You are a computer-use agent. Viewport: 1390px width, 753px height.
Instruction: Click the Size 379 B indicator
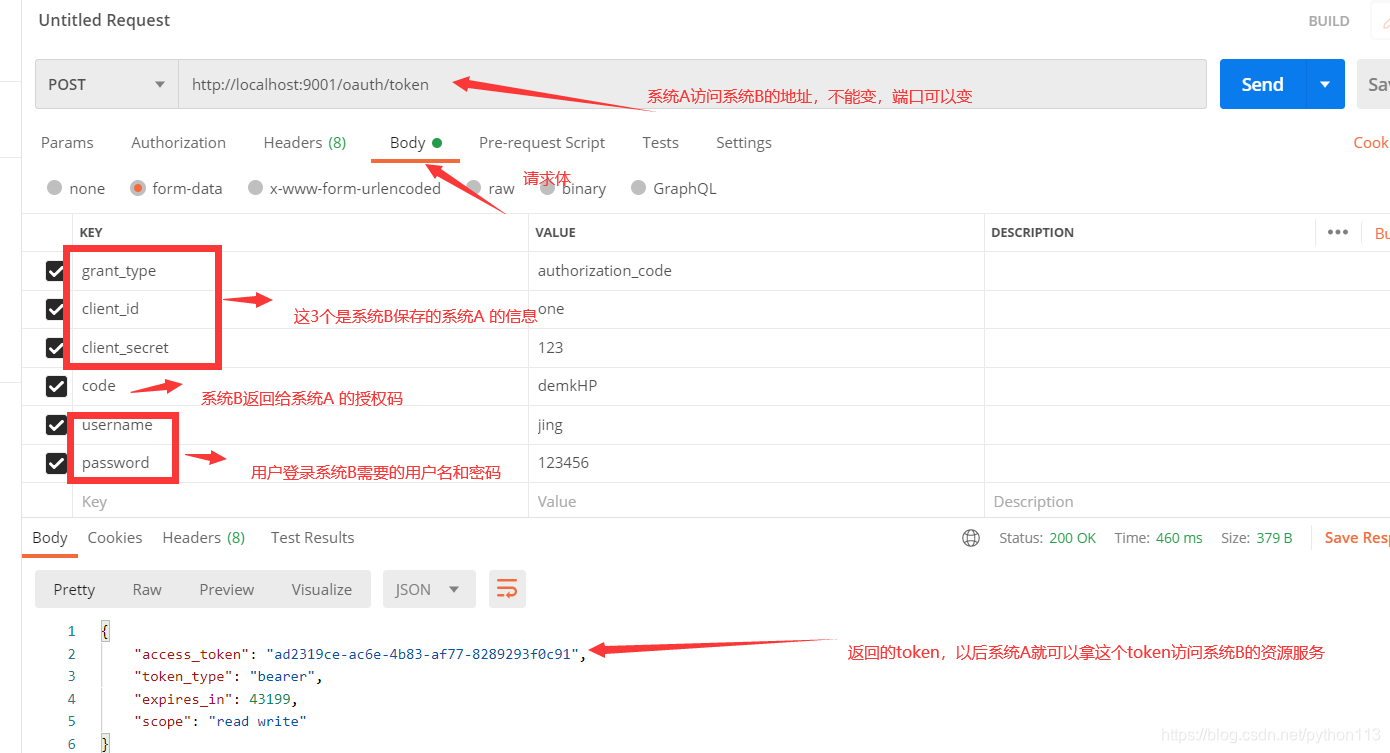coord(1257,538)
